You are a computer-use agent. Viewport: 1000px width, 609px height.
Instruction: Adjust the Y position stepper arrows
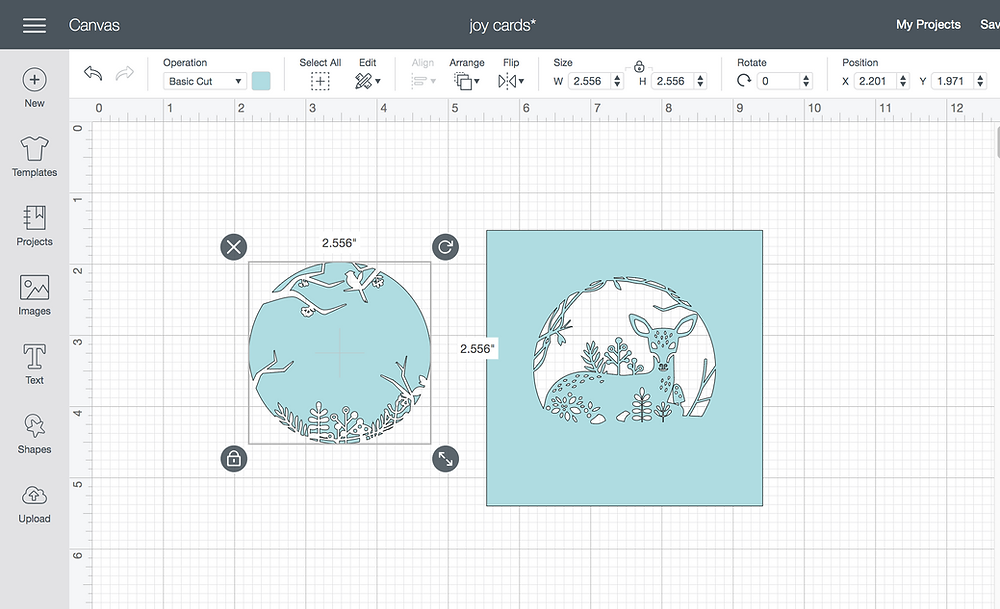[x=981, y=81]
